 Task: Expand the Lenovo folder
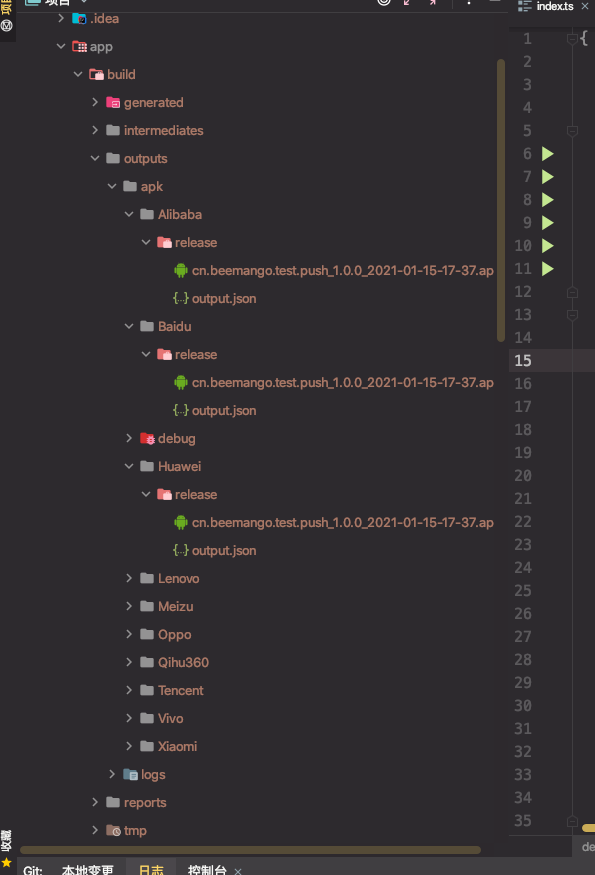point(129,578)
